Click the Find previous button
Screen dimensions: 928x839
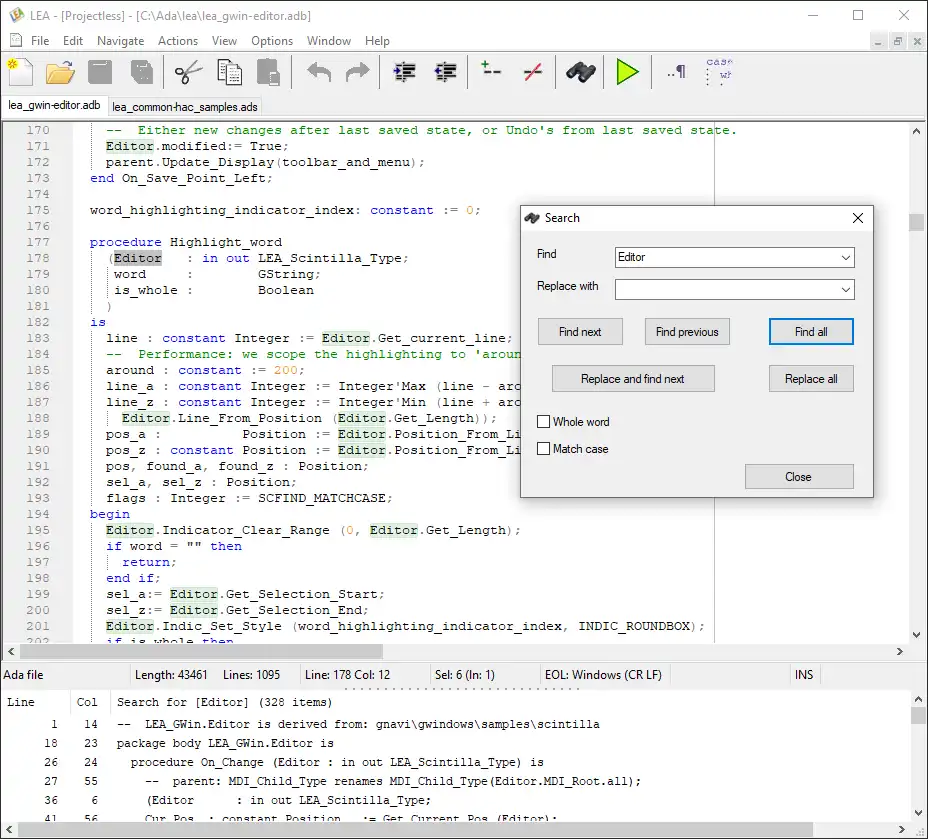point(687,332)
